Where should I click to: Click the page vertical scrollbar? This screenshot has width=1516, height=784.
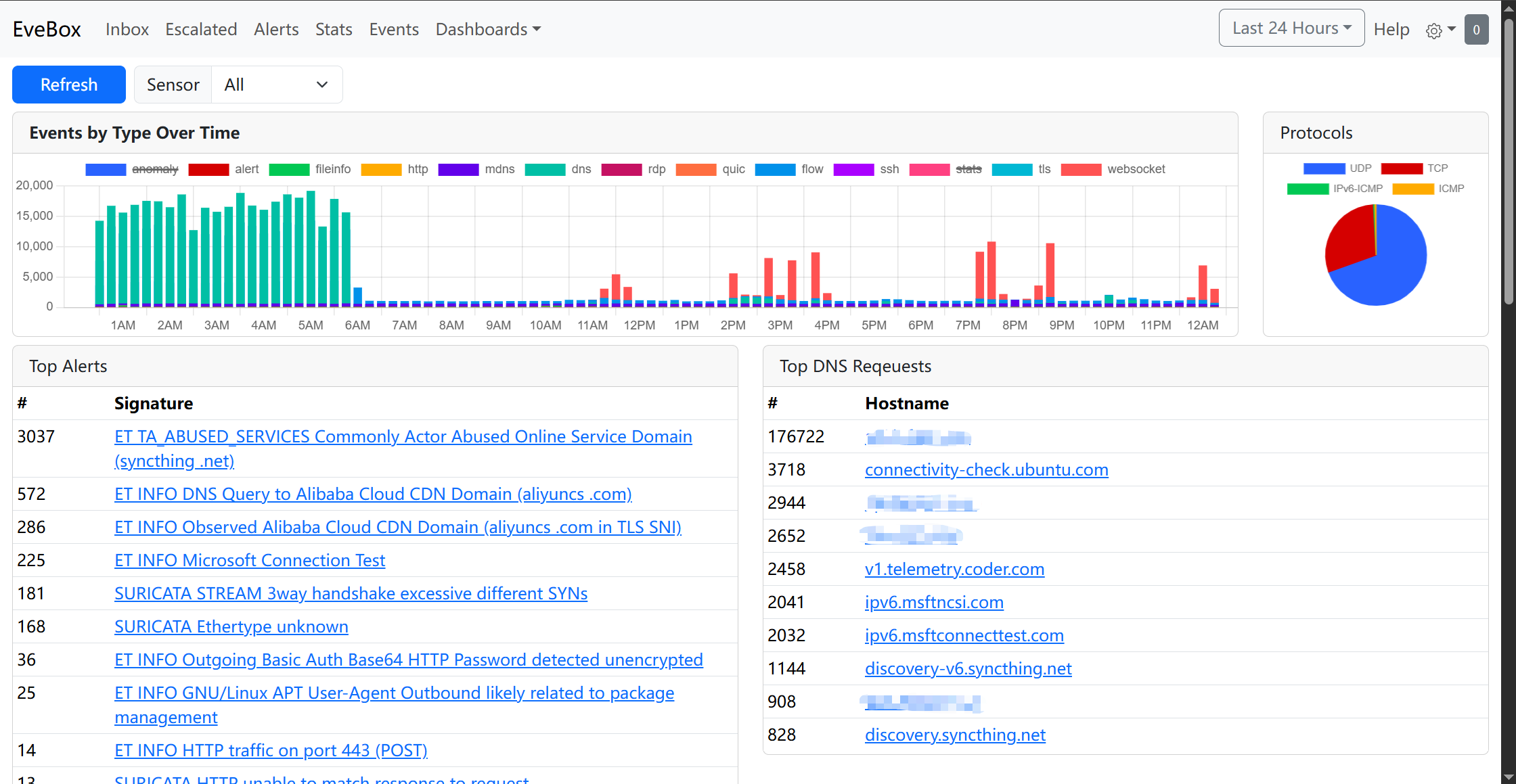(1508, 162)
